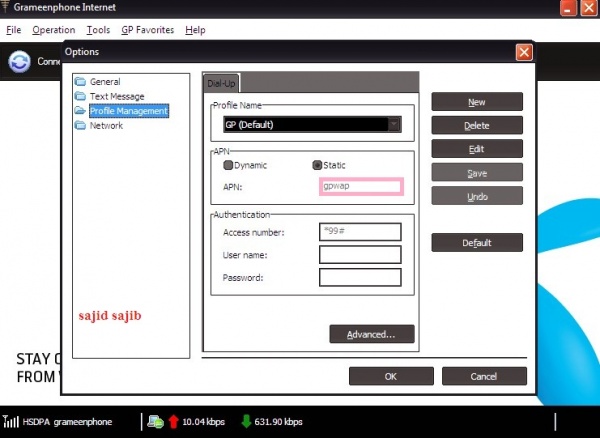Open the Profile Name dropdown

pyautogui.click(x=394, y=124)
